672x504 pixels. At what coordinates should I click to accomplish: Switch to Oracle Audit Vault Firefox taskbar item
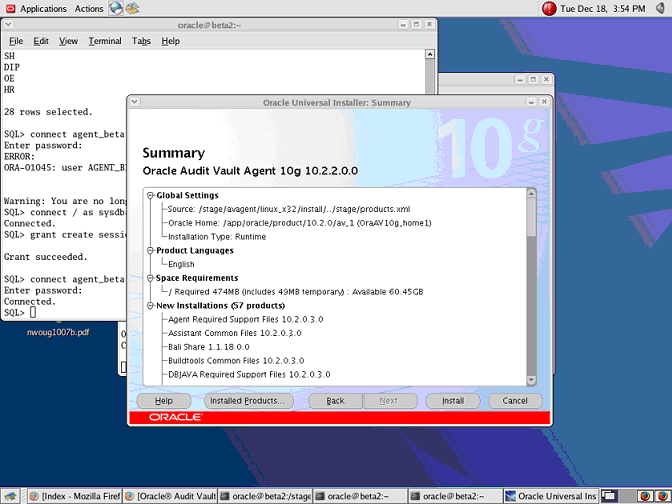(x=170, y=496)
